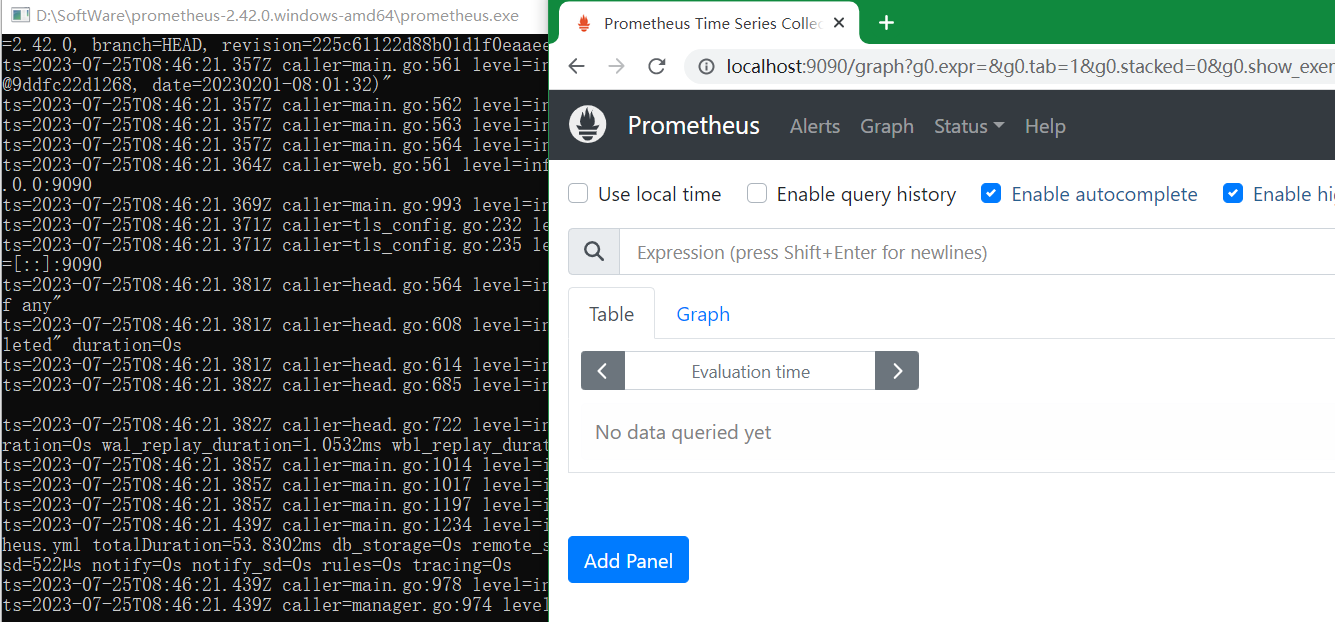Screen dimensions: 1335x622
Task: Click the site info icon in address bar
Action: click(x=706, y=67)
